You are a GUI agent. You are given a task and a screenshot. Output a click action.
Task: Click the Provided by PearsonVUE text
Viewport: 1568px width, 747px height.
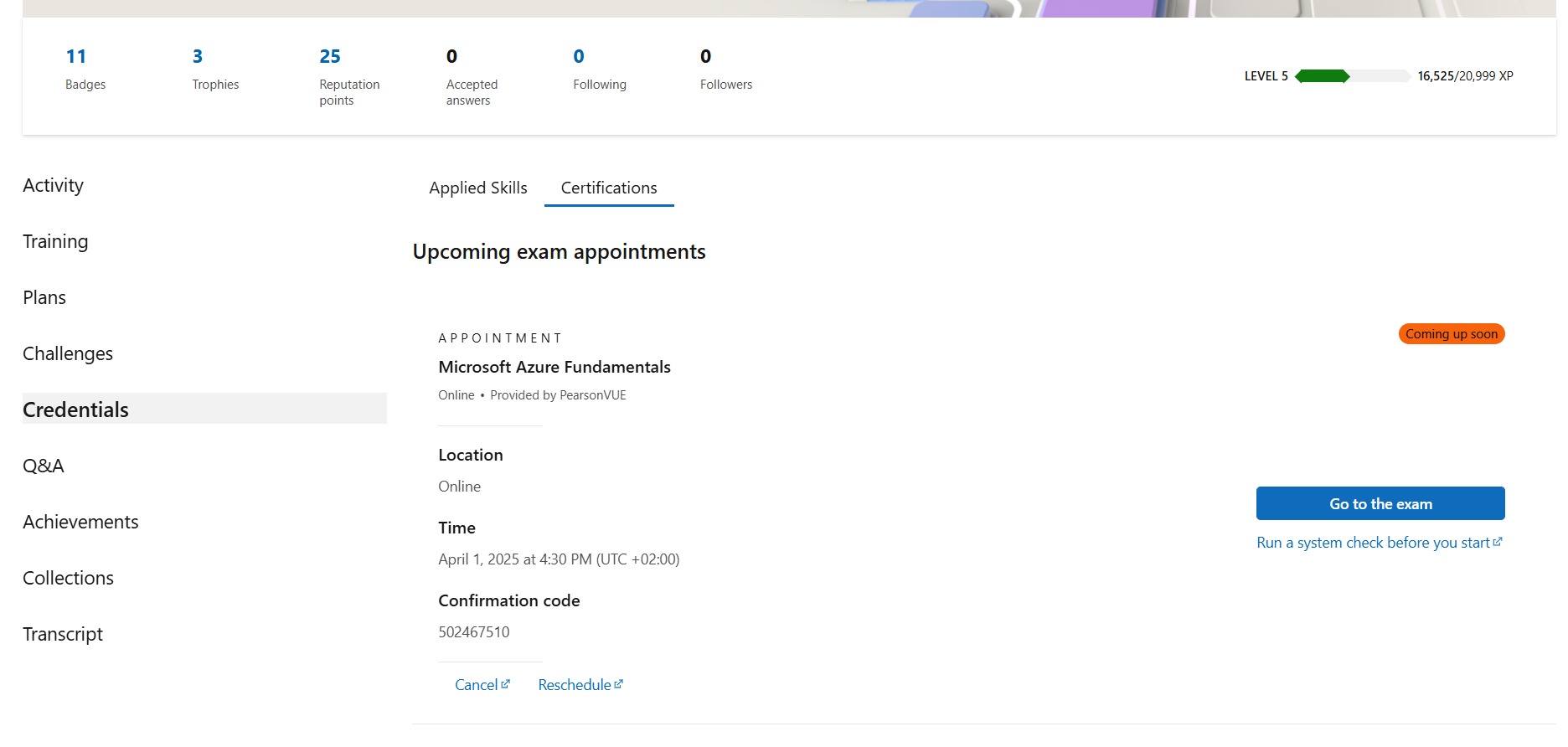558,395
